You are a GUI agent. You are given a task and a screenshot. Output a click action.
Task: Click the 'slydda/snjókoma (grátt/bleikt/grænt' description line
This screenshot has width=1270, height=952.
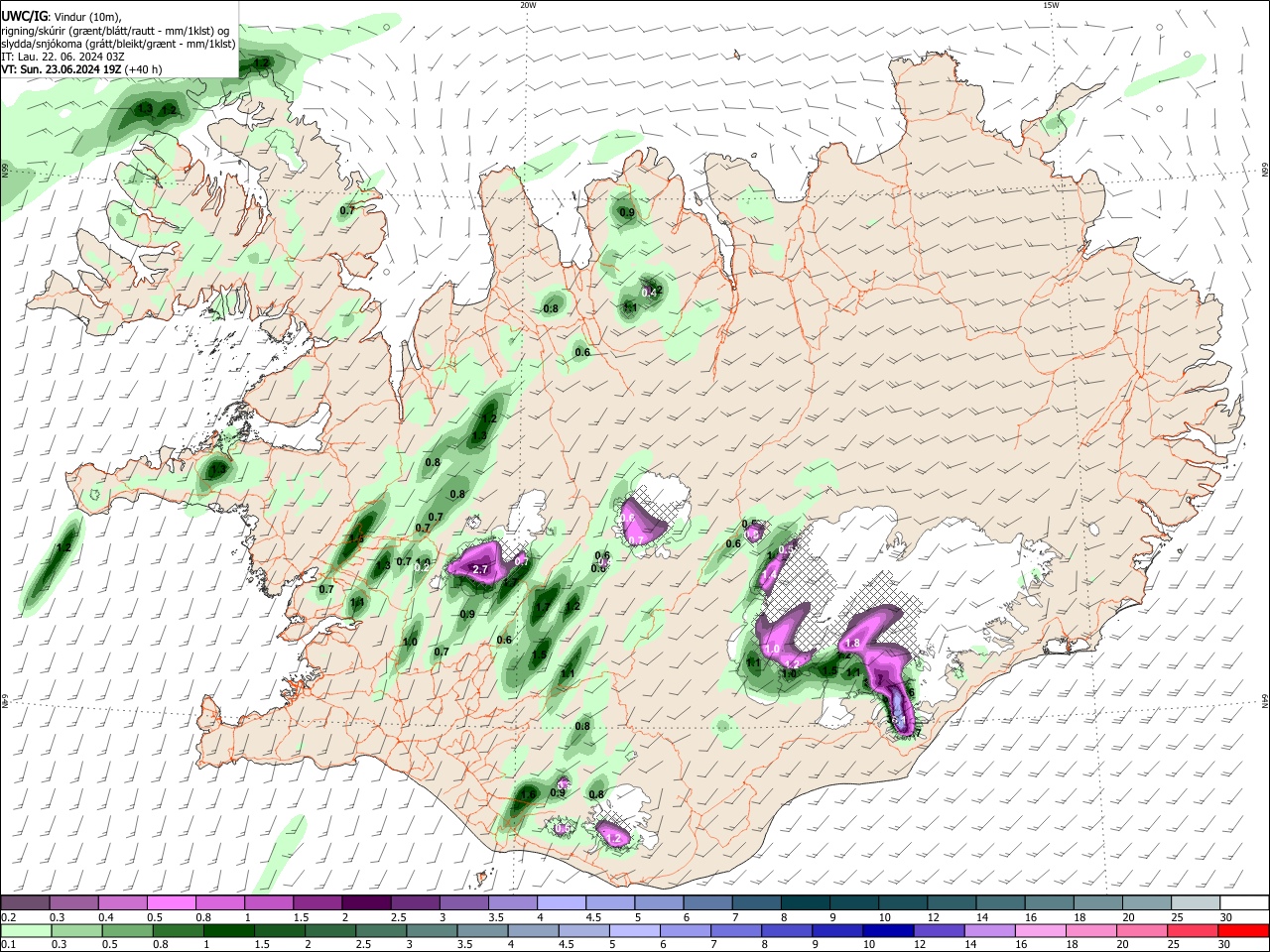(x=118, y=44)
